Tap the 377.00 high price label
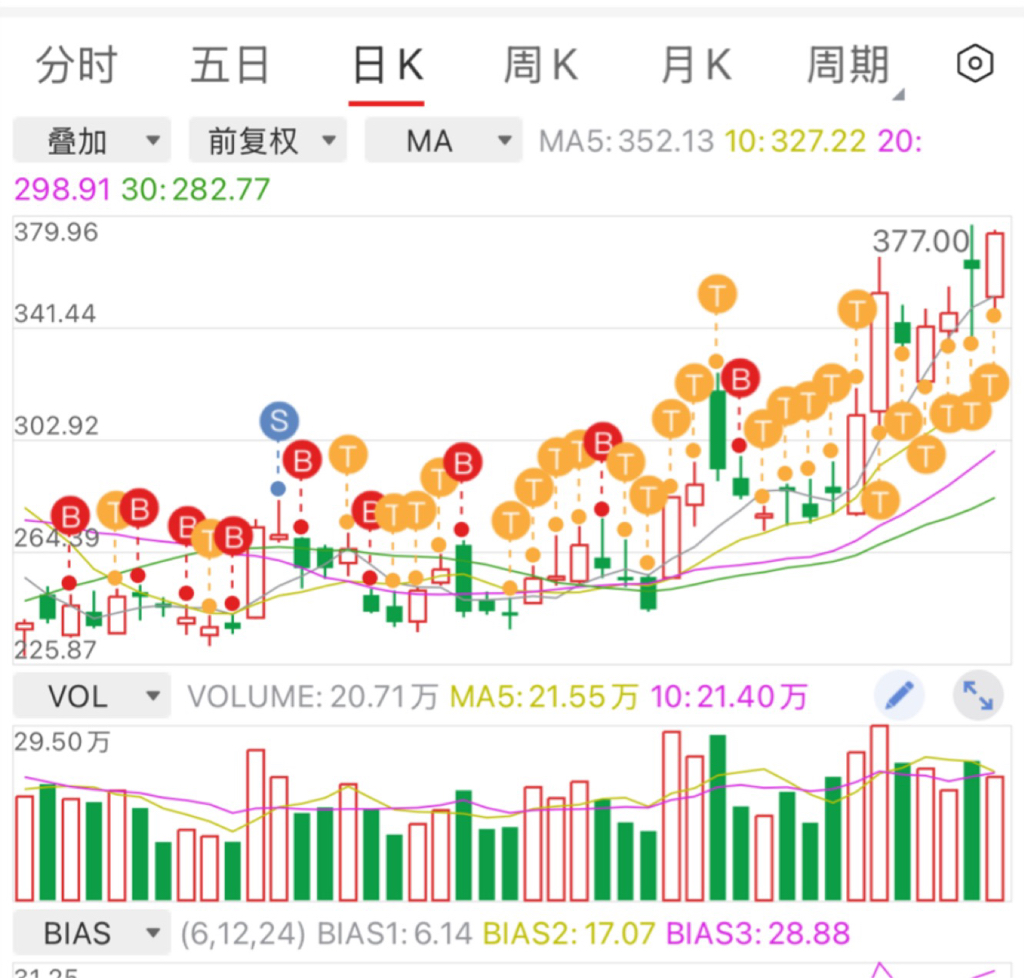The image size is (1024, 978). 920,241
